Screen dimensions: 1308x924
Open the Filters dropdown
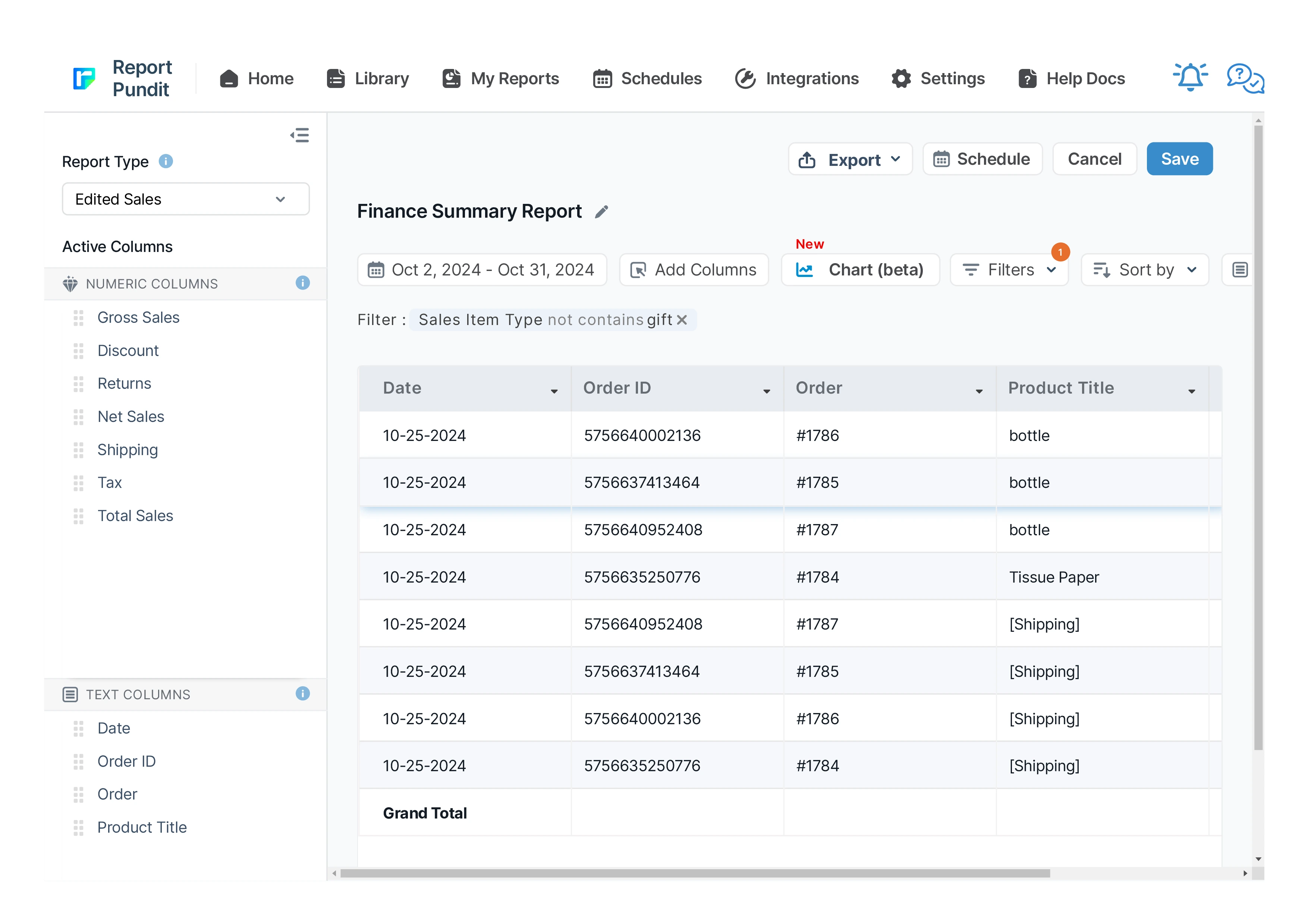click(x=1009, y=270)
